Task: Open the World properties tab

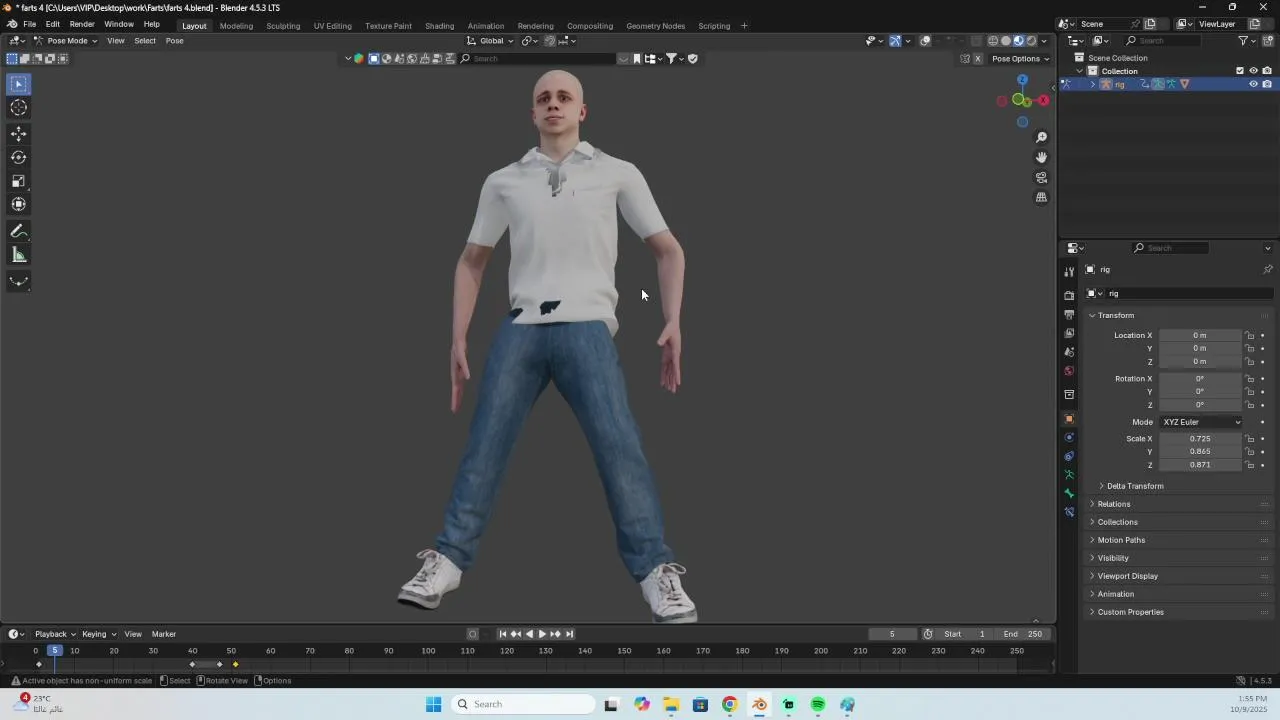Action: tap(1069, 371)
